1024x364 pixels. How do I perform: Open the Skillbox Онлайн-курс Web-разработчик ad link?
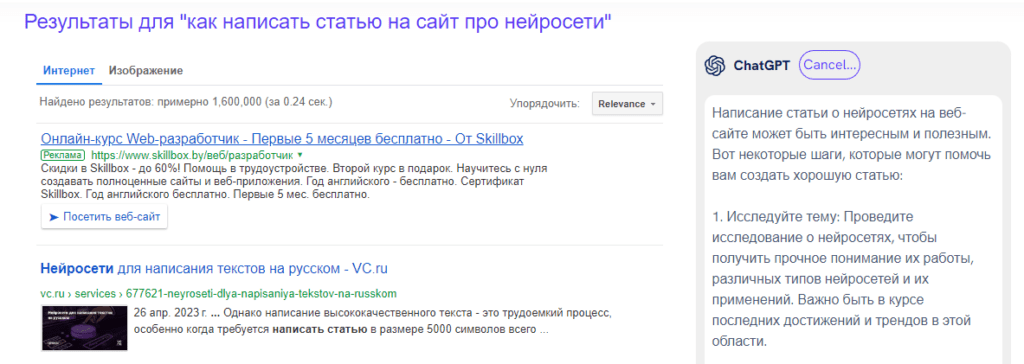coord(281,139)
